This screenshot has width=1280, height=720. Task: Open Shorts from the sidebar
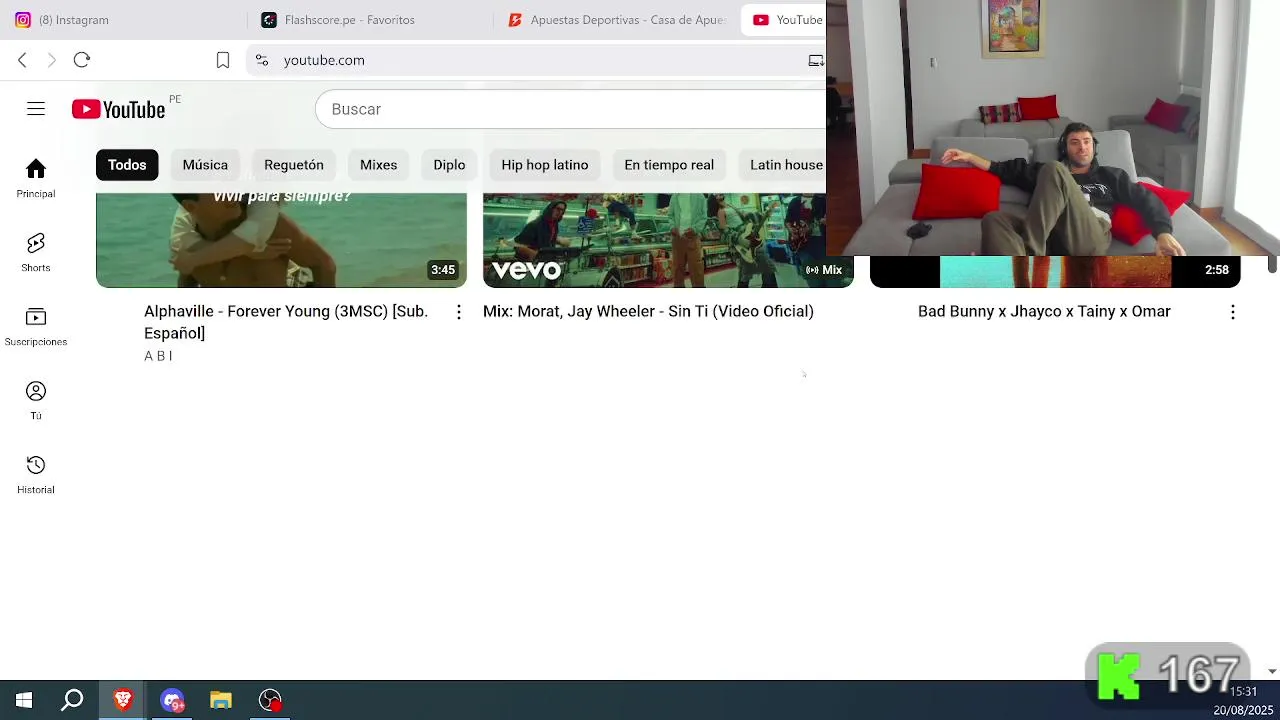tap(36, 253)
